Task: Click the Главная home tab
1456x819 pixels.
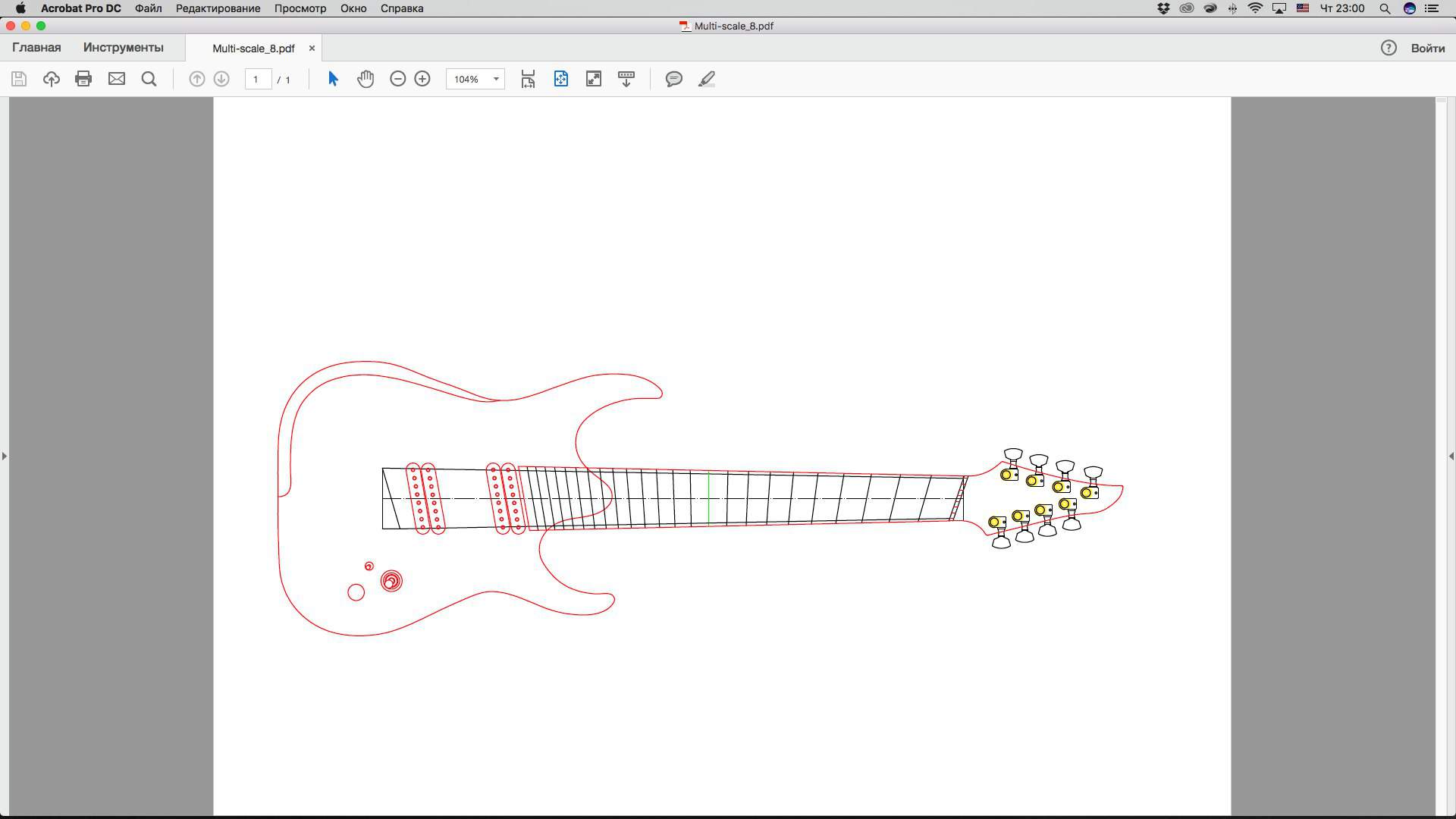Action: pos(36,47)
